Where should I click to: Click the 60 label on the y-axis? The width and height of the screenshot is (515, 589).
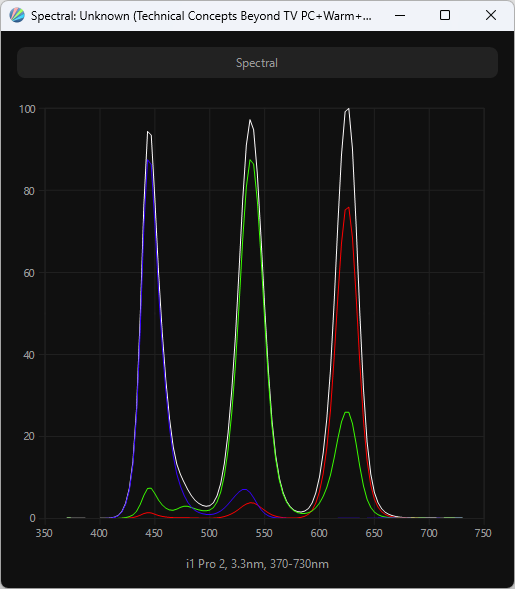(29, 273)
